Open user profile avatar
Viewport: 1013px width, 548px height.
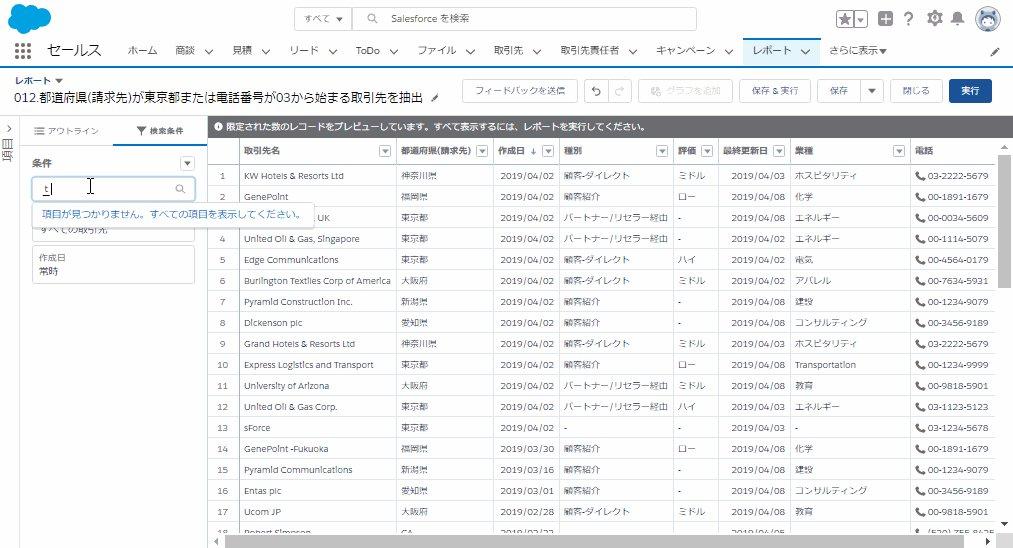(987, 19)
